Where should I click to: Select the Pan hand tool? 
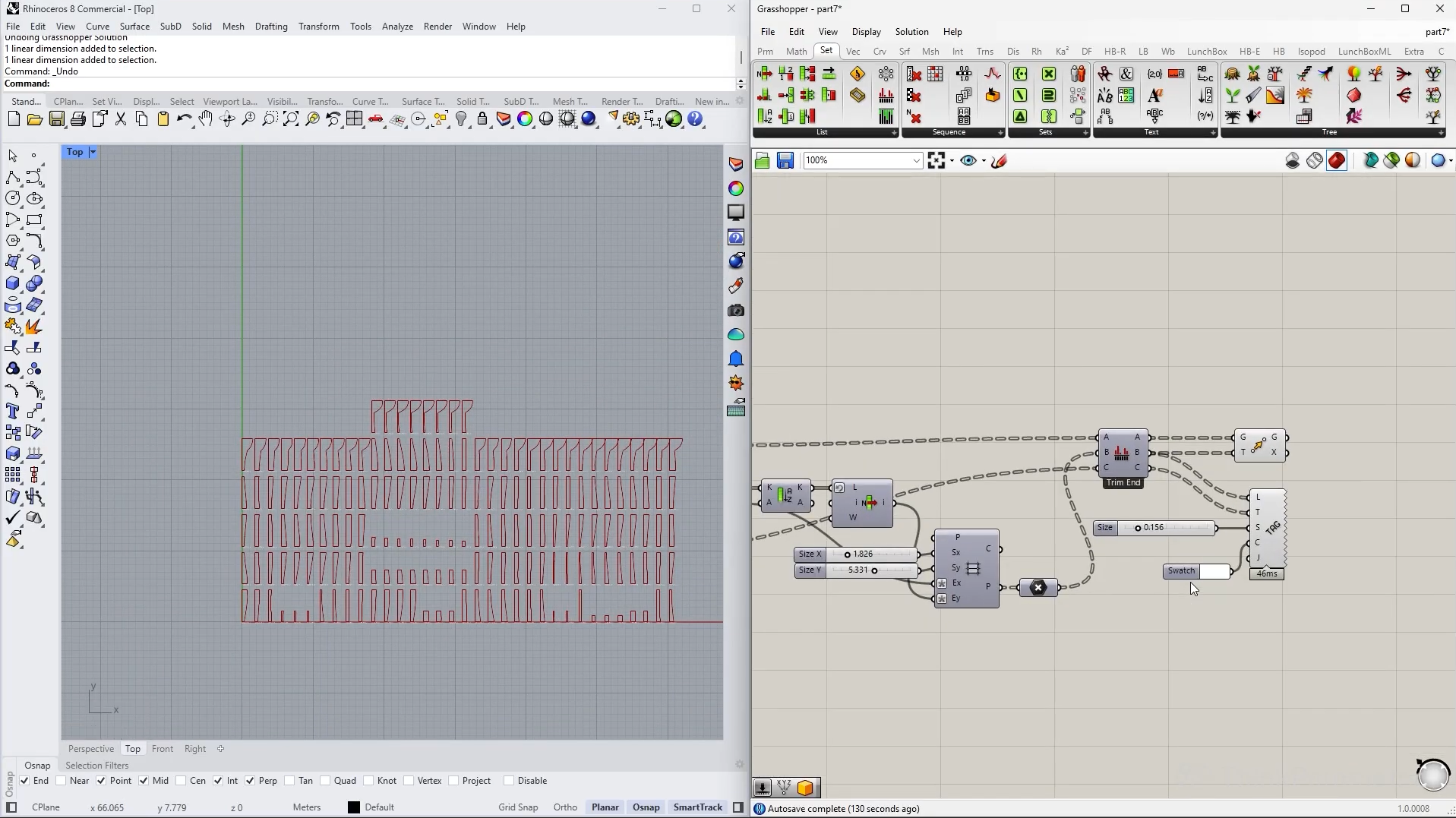[205, 119]
